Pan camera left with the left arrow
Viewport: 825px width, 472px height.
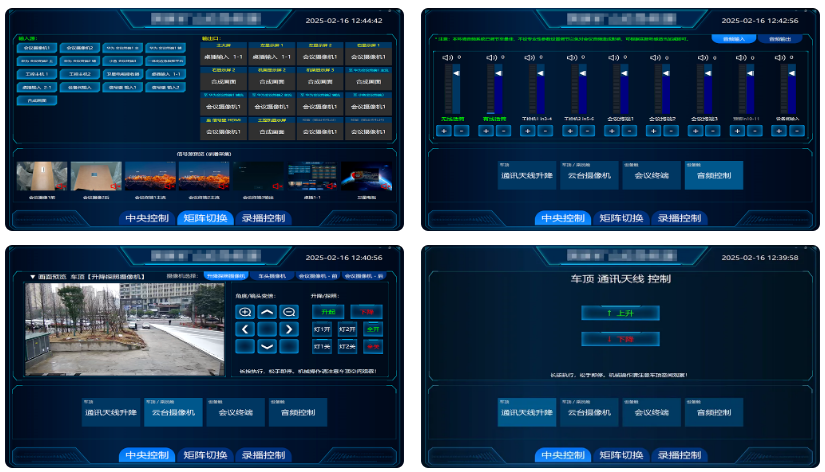(x=245, y=329)
